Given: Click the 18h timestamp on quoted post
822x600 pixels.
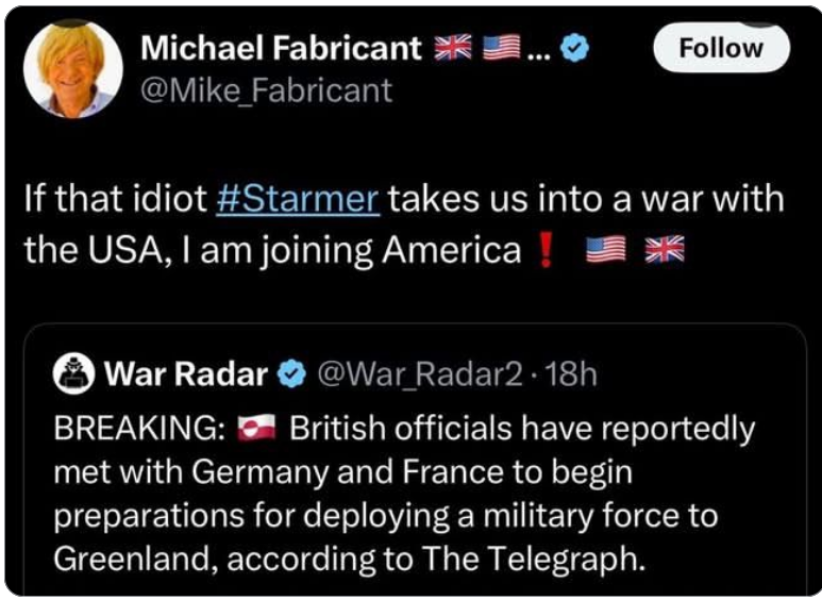Looking at the screenshot, I should pyautogui.click(x=573, y=375).
